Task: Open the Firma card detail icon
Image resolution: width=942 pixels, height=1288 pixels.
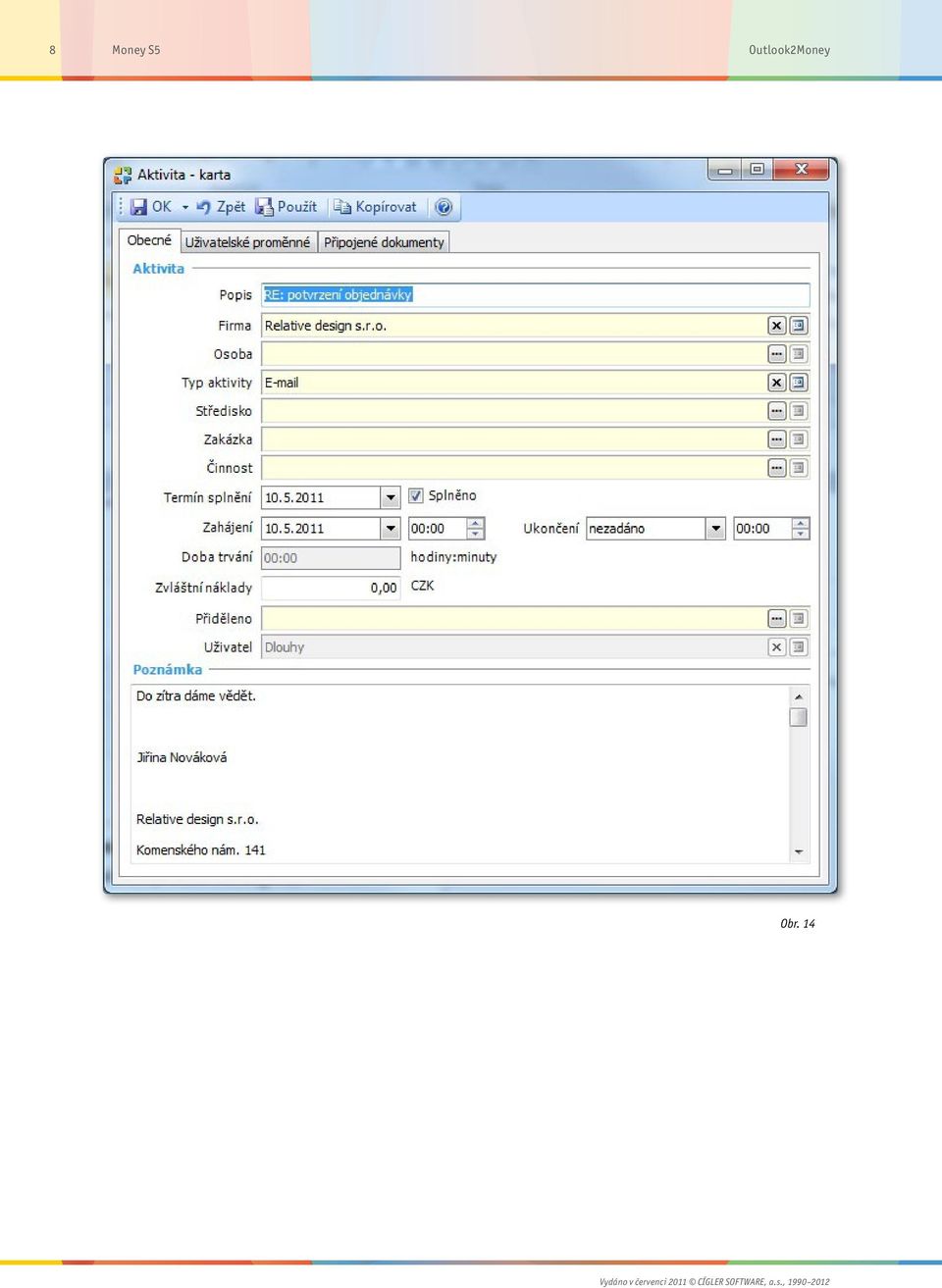Action: tap(799, 326)
